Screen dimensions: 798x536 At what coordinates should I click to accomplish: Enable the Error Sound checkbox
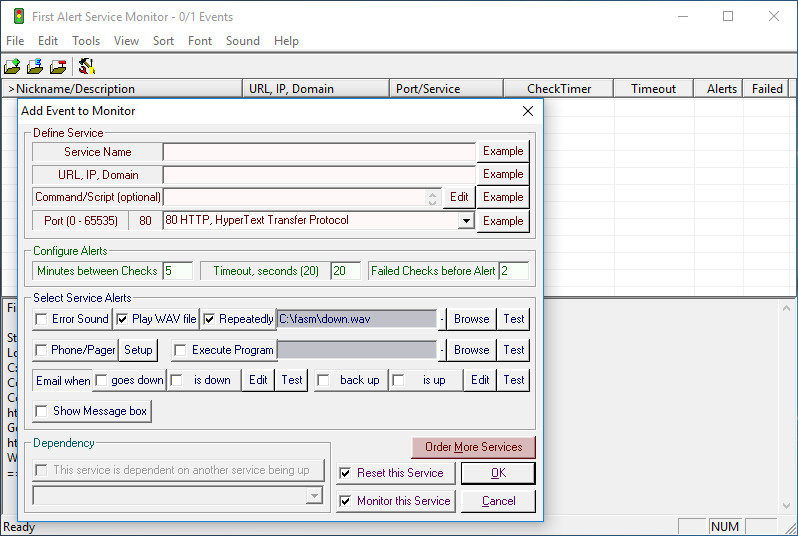tap(41, 319)
